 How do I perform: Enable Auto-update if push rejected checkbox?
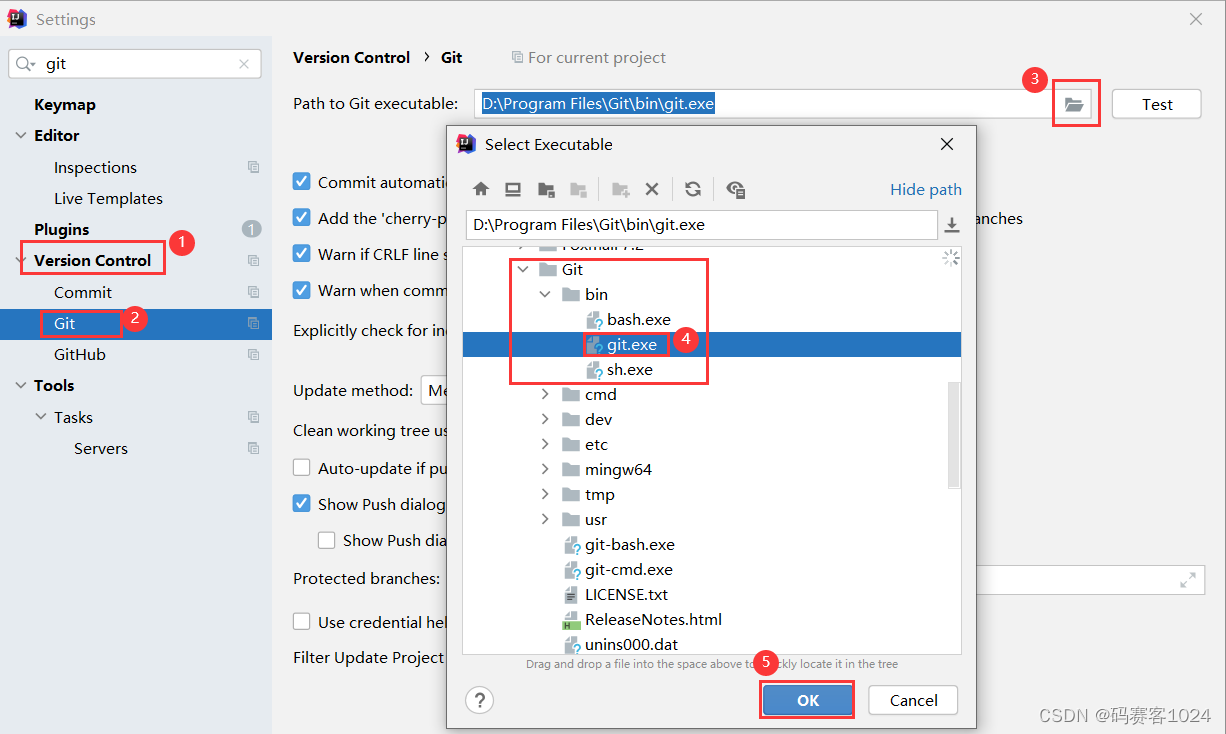click(x=301, y=467)
